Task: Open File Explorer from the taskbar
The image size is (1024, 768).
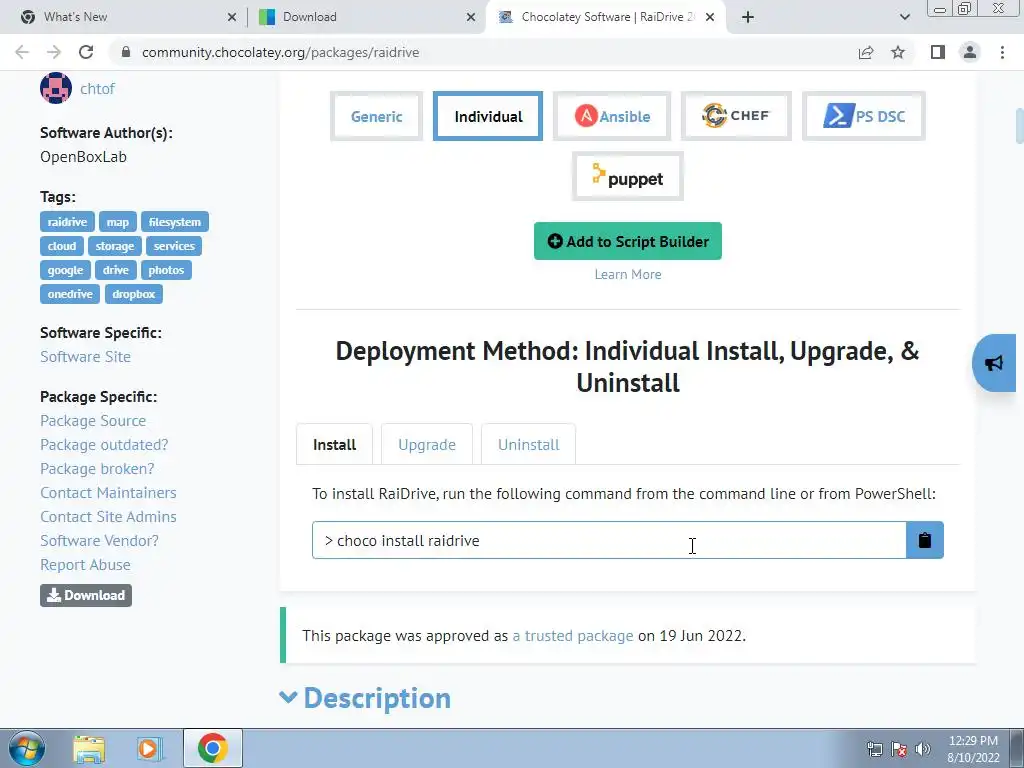Action: click(x=89, y=749)
